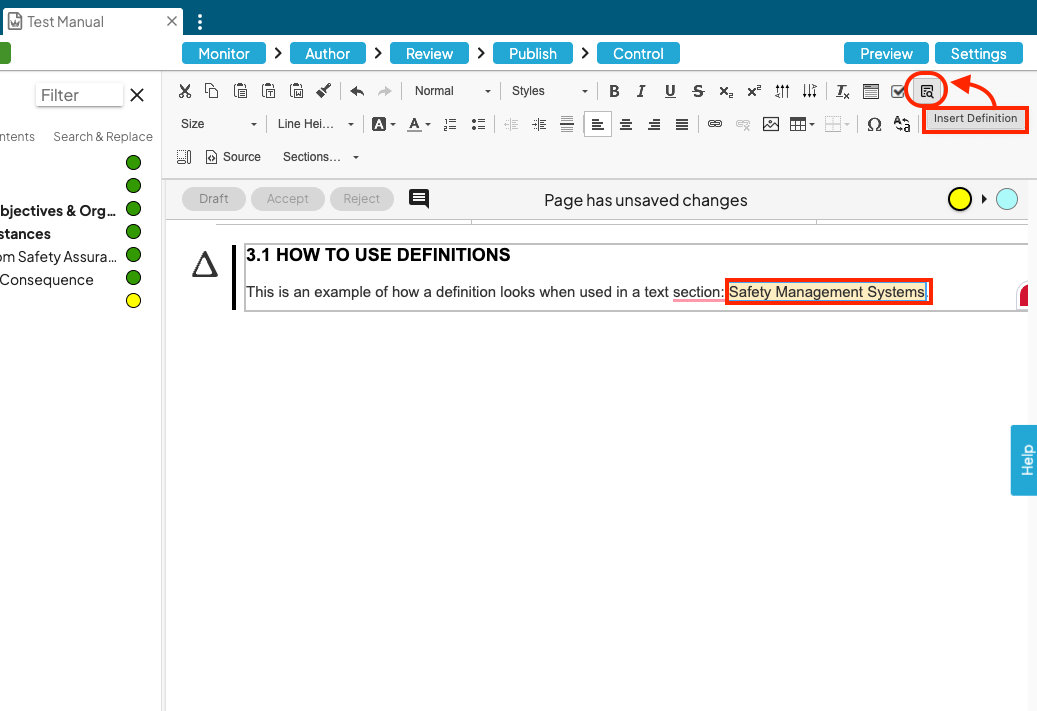Cut the selected text with scissors icon

[185, 91]
